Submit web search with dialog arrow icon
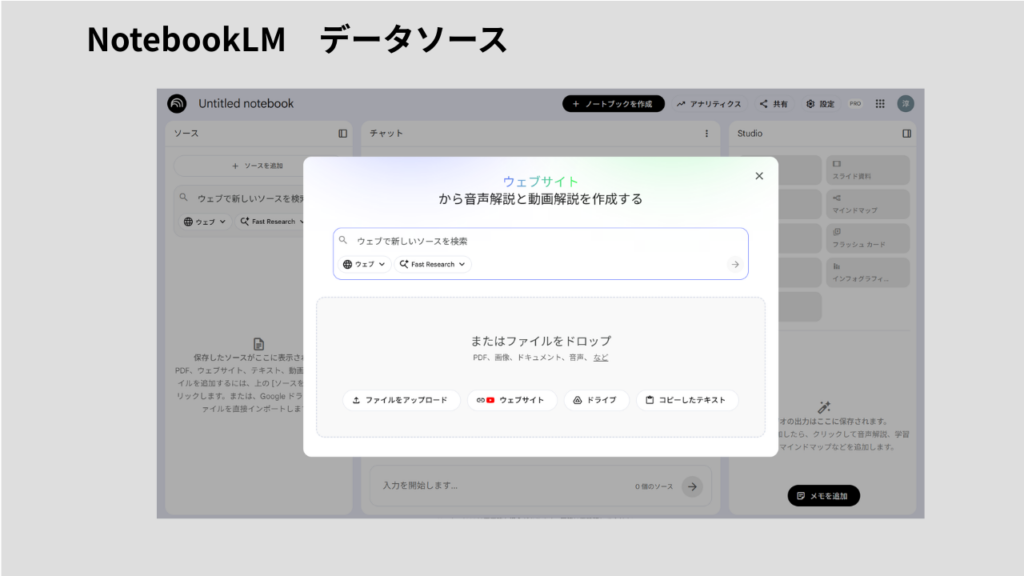Screen dimensions: 1024x576 click(x=735, y=265)
